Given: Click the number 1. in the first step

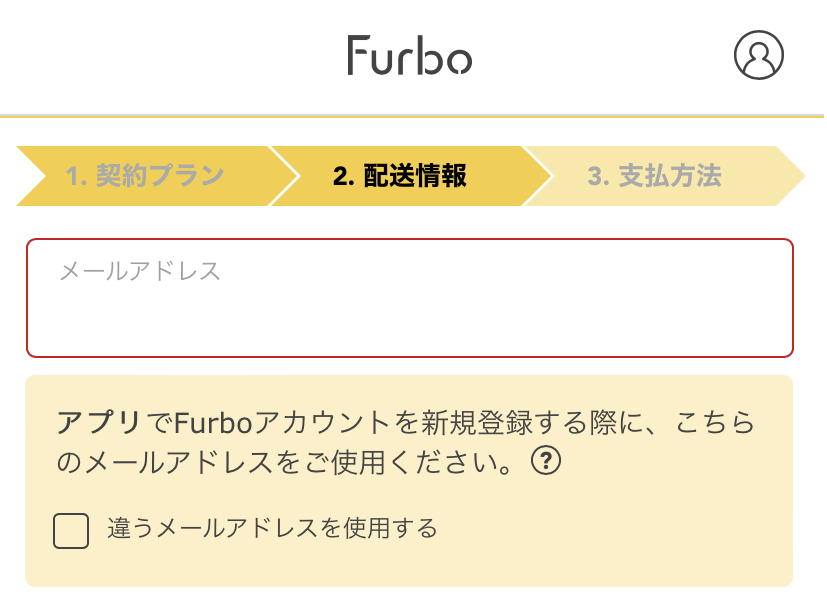Looking at the screenshot, I should [77, 177].
